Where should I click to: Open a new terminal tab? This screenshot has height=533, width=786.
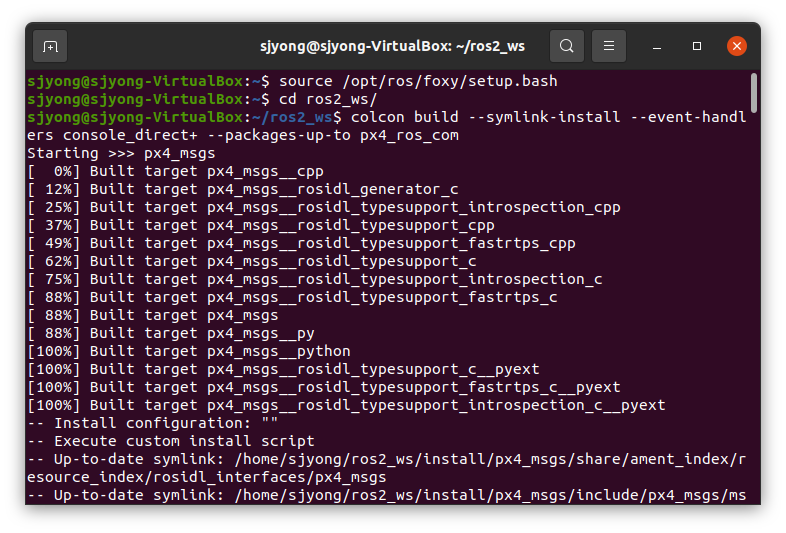[x=50, y=46]
